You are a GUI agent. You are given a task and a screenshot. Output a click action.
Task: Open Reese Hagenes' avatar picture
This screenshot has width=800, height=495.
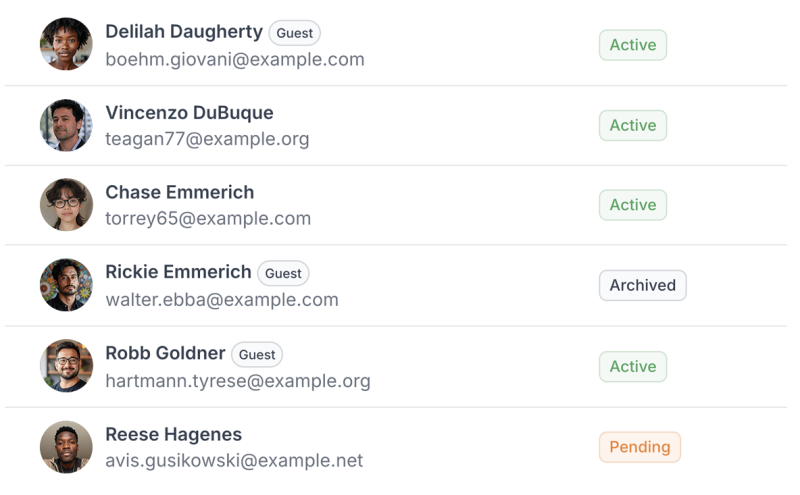pyautogui.click(x=66, y=447)
